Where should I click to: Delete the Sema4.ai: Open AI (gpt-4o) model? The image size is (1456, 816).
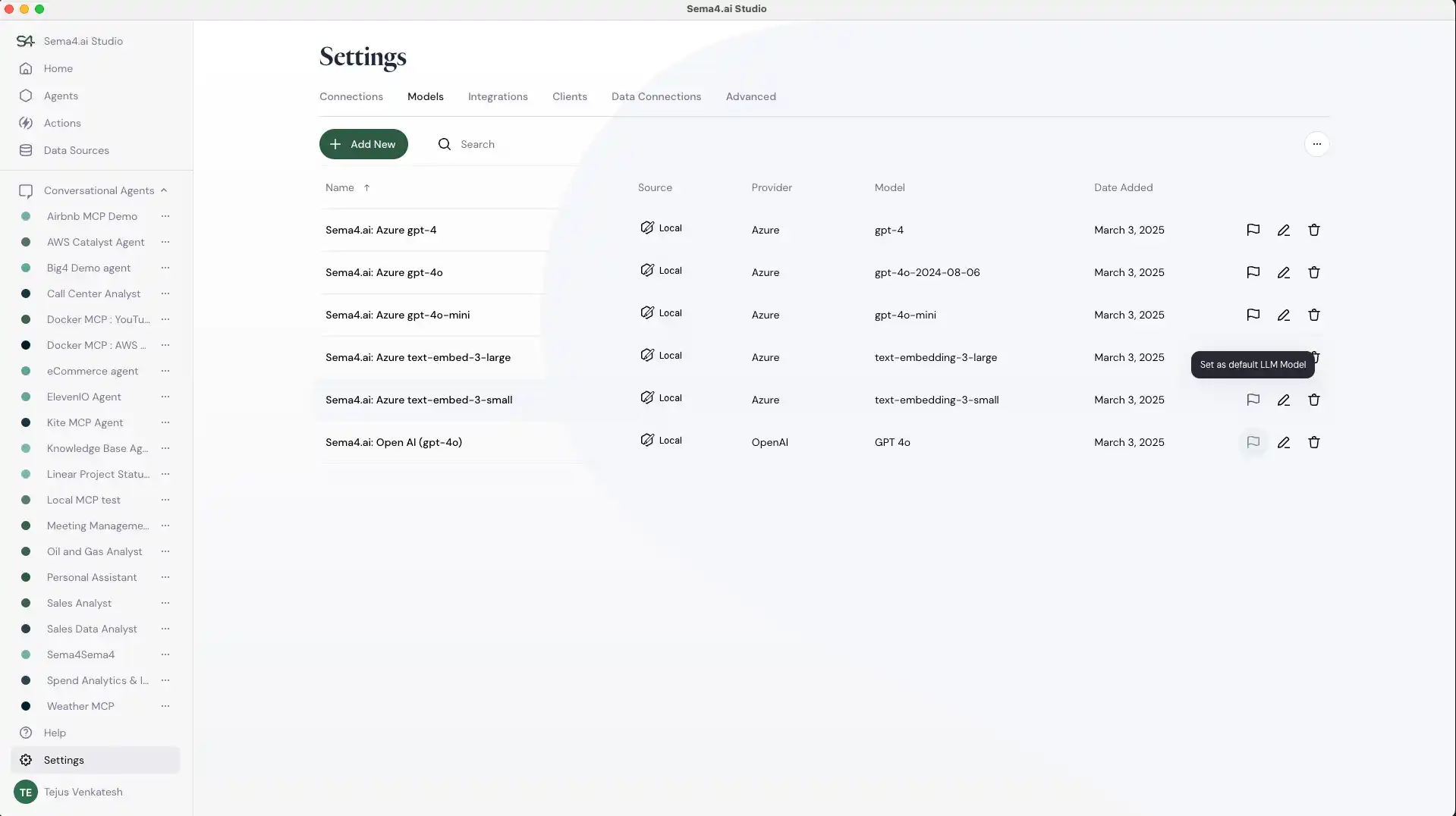1314,442
